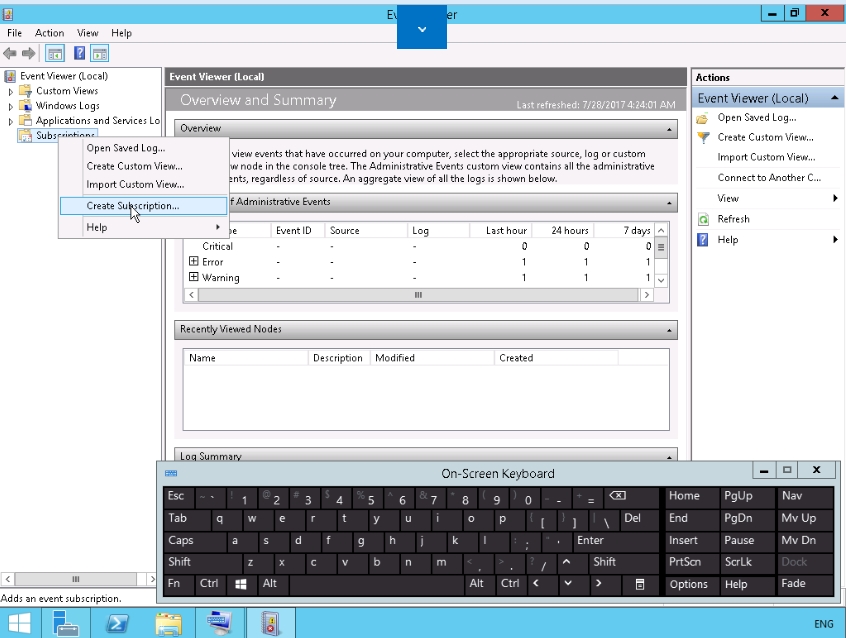Toggle the Fade key on On-Screen Keyboard
The width and height of the screenshot is (846, 638).
(806, 584)
